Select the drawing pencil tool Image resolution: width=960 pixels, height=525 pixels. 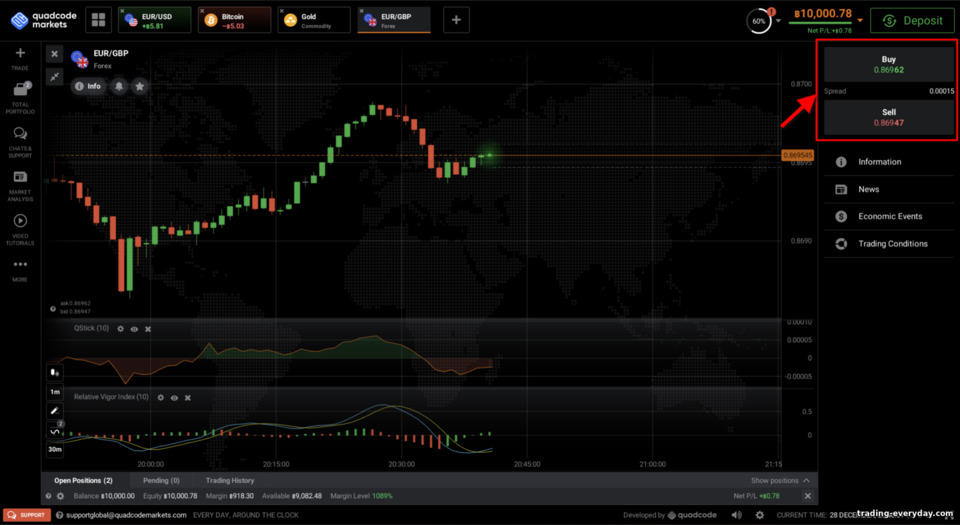[55, 411]
